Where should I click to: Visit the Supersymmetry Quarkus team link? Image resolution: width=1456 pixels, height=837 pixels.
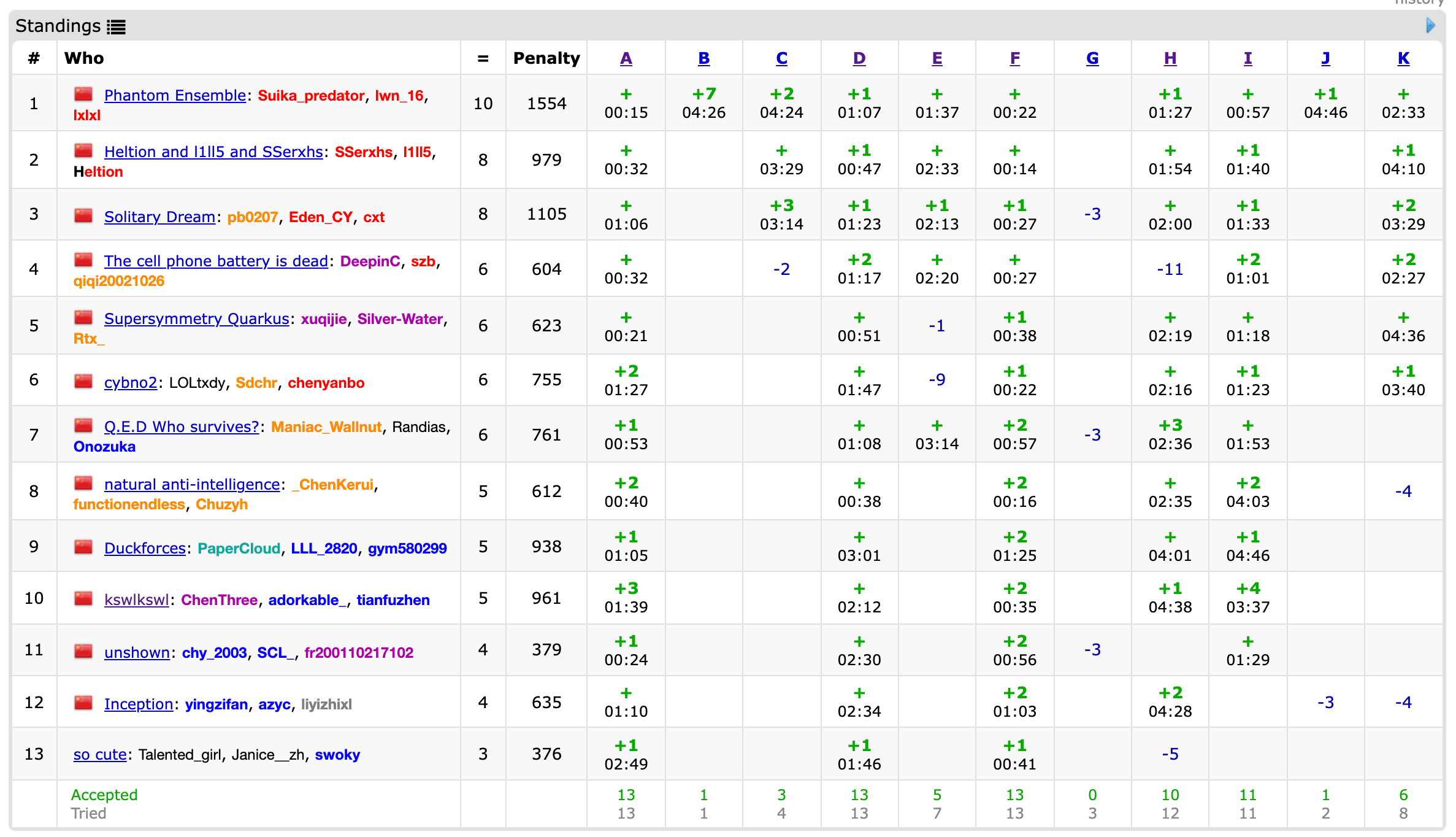coord(196,318)
